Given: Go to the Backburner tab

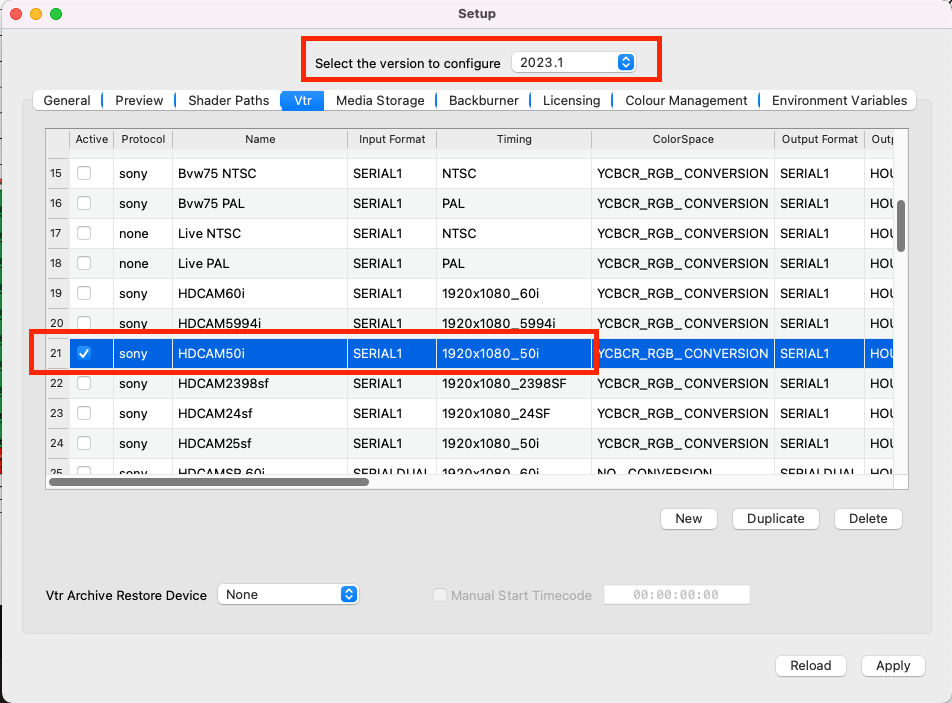Looking at the screenshot, I should click(483, 101).
